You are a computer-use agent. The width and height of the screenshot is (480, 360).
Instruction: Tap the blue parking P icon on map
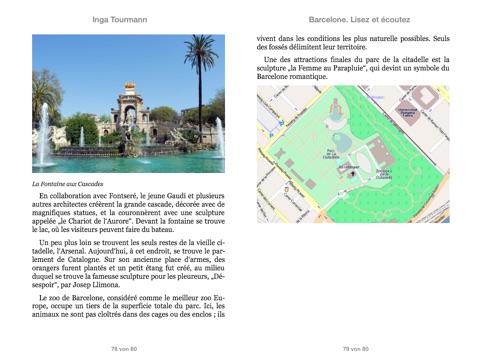click(x=271, y=135)
